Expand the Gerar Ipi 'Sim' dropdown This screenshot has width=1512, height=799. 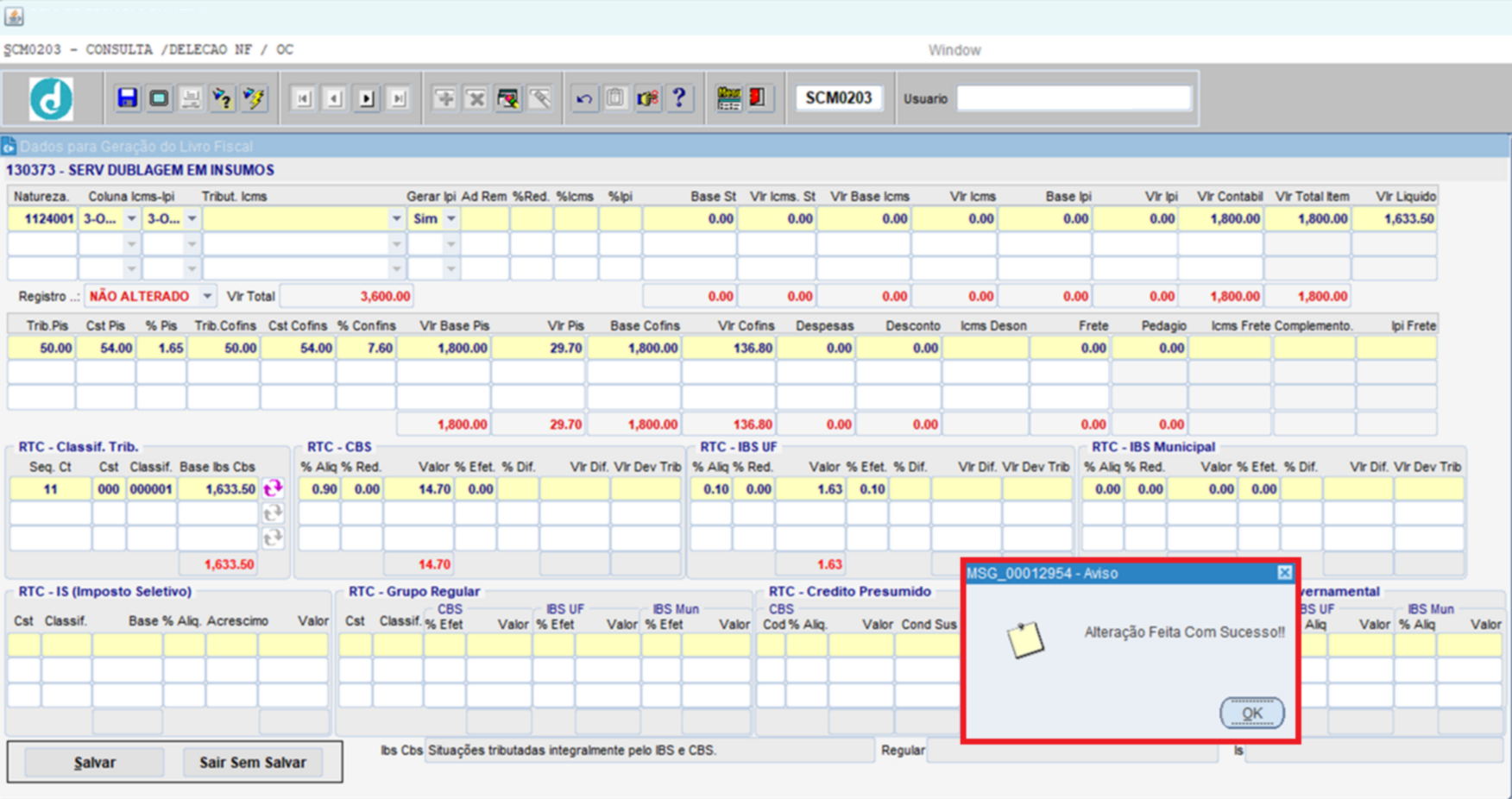pos(450,219)
